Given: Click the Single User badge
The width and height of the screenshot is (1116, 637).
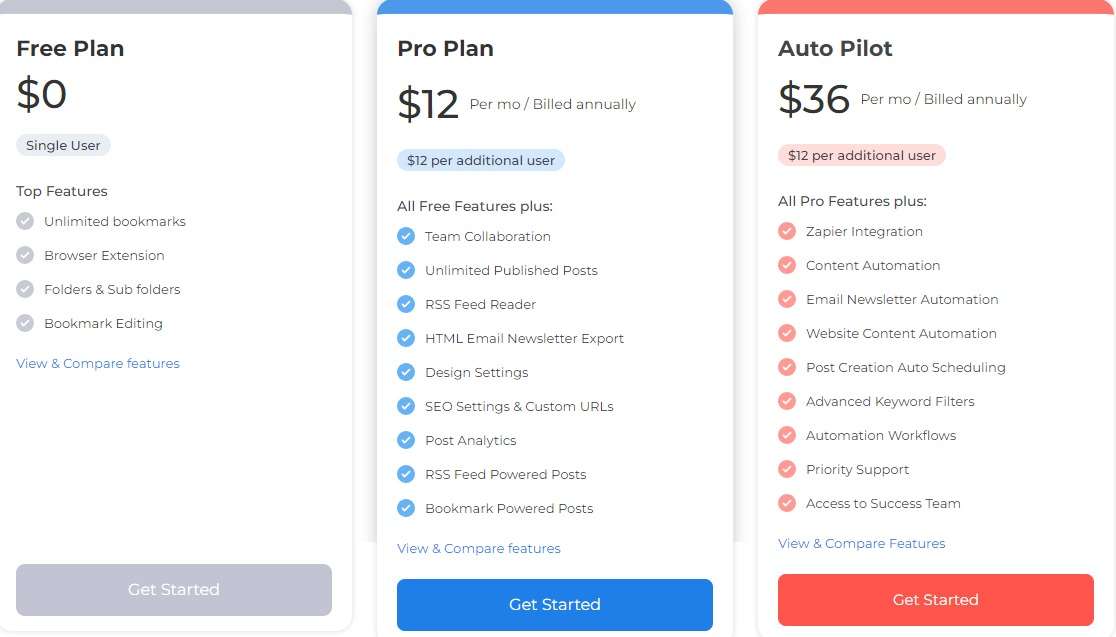Looking at the screenshot, I should pyautogui.click(x=63, y=145).
